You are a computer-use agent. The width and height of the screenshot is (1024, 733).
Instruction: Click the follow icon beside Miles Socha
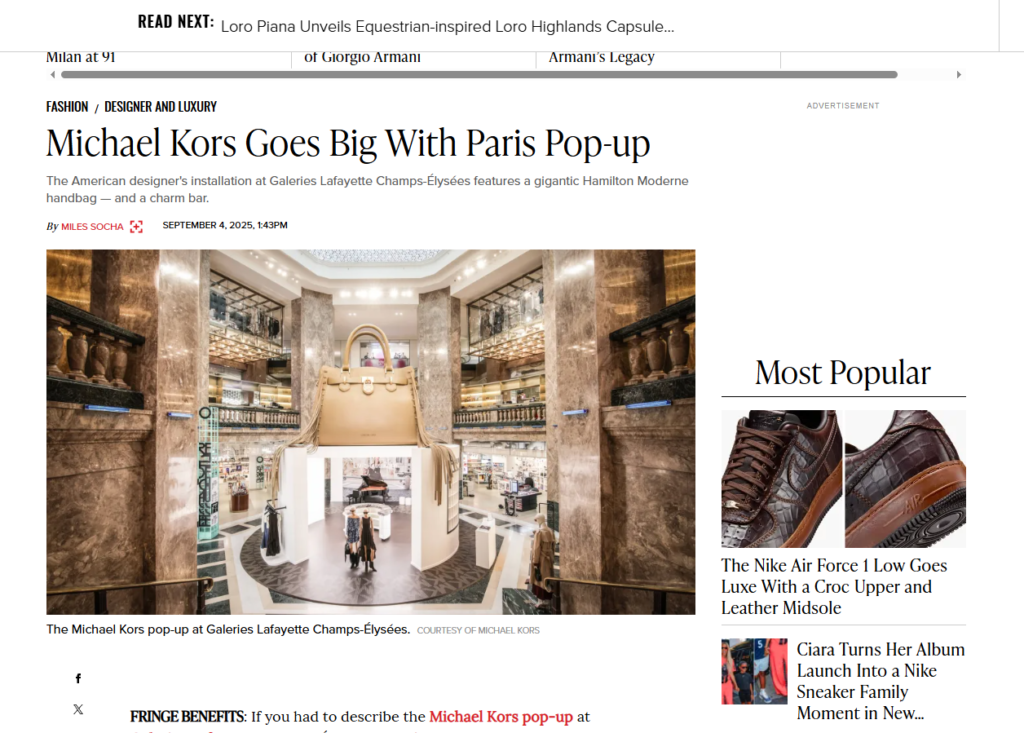click(136, 227)
